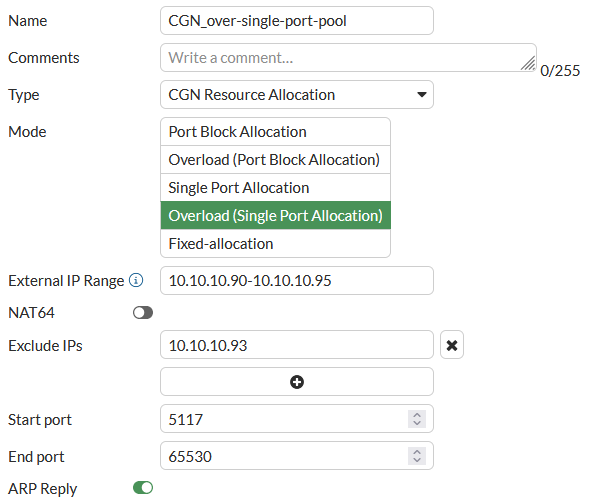Click End port stepper arrows
This screenshot has height=503, width=602.
[417, 457]
